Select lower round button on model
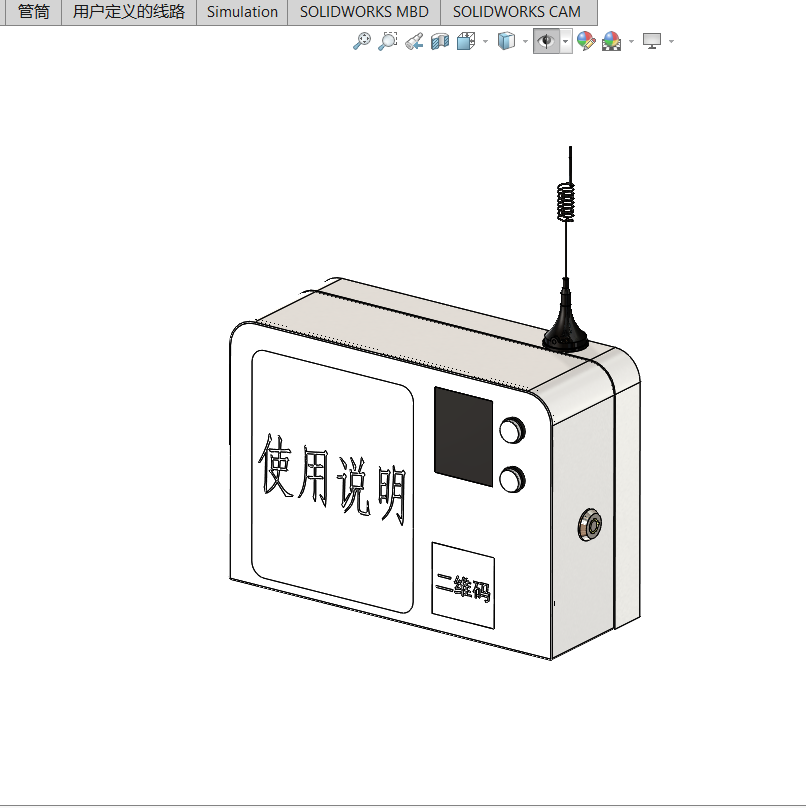The width and height of the screenshot is (806, 808). point(512,480)
